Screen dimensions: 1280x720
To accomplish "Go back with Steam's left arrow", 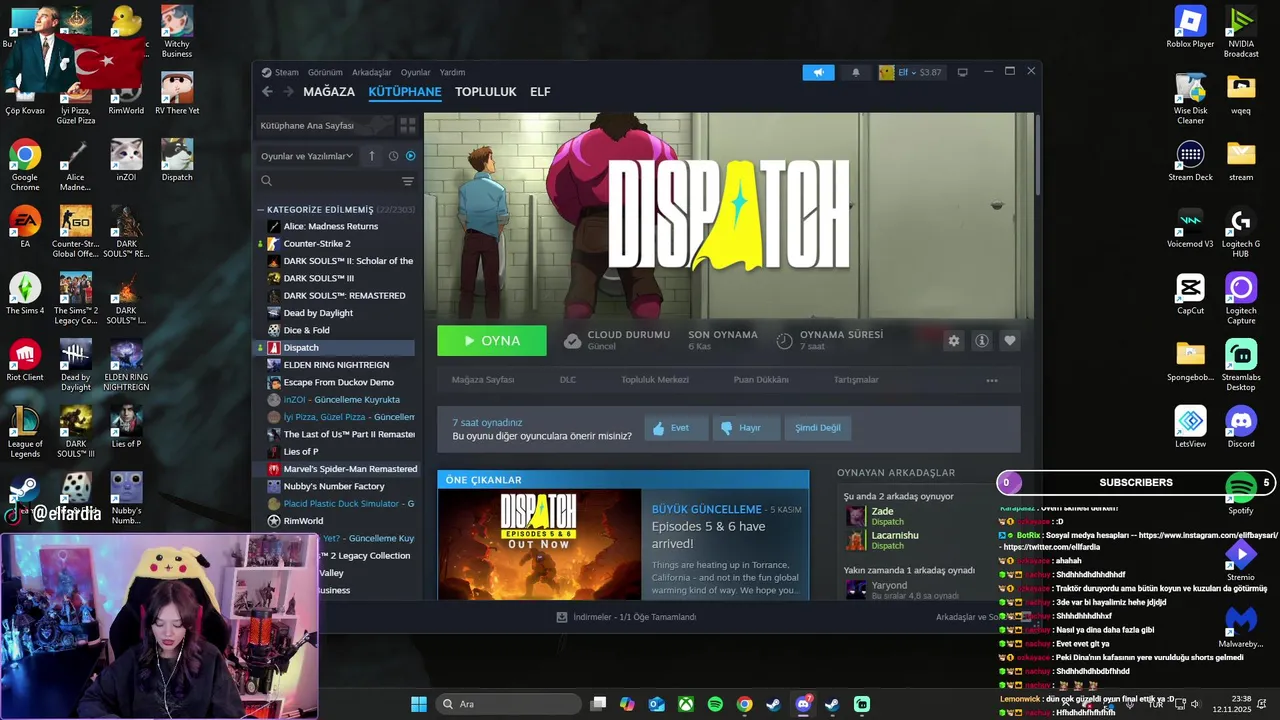I will point(267,92).
